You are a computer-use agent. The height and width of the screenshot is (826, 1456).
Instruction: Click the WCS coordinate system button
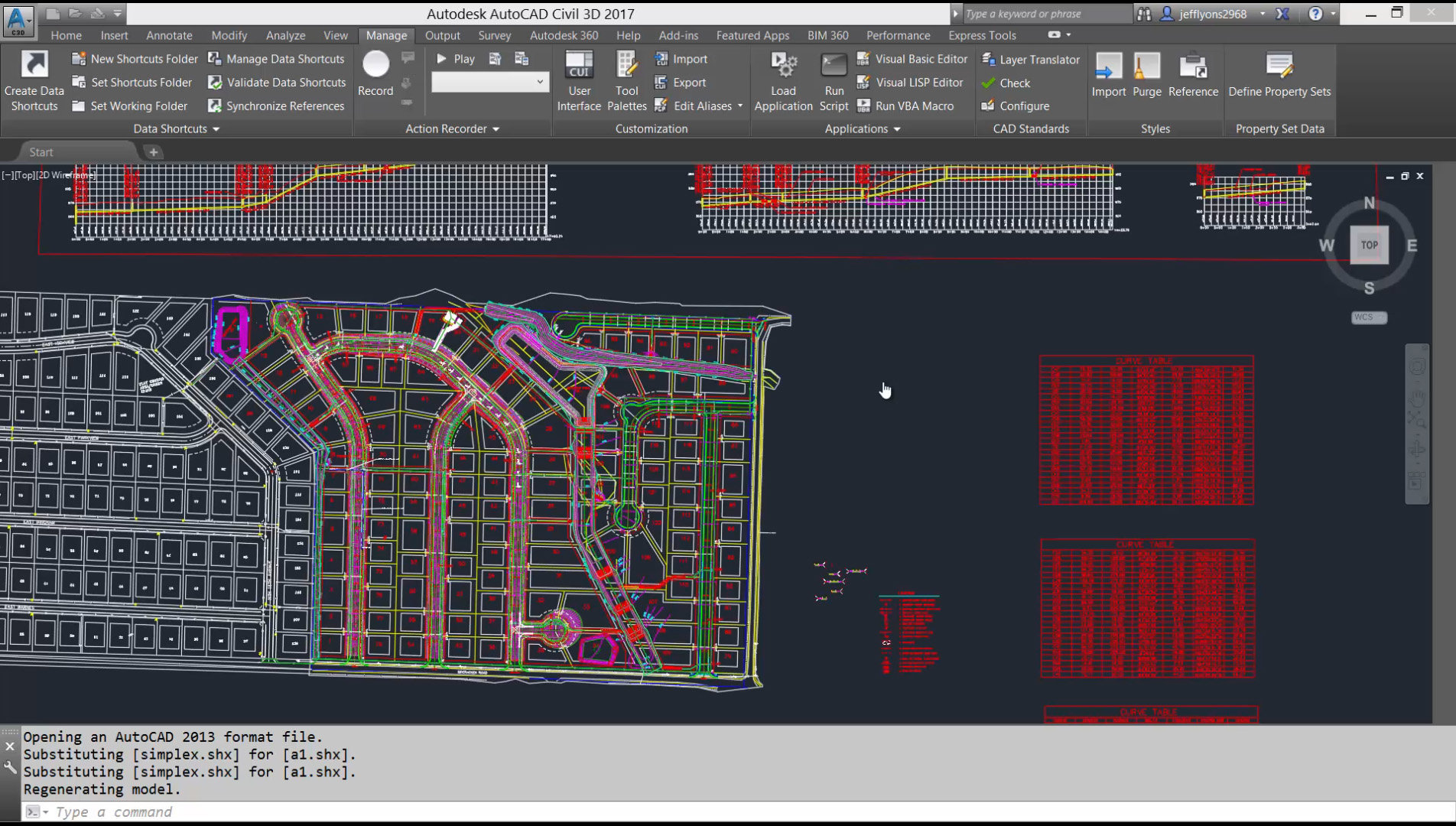click(x=1369, y=317)
